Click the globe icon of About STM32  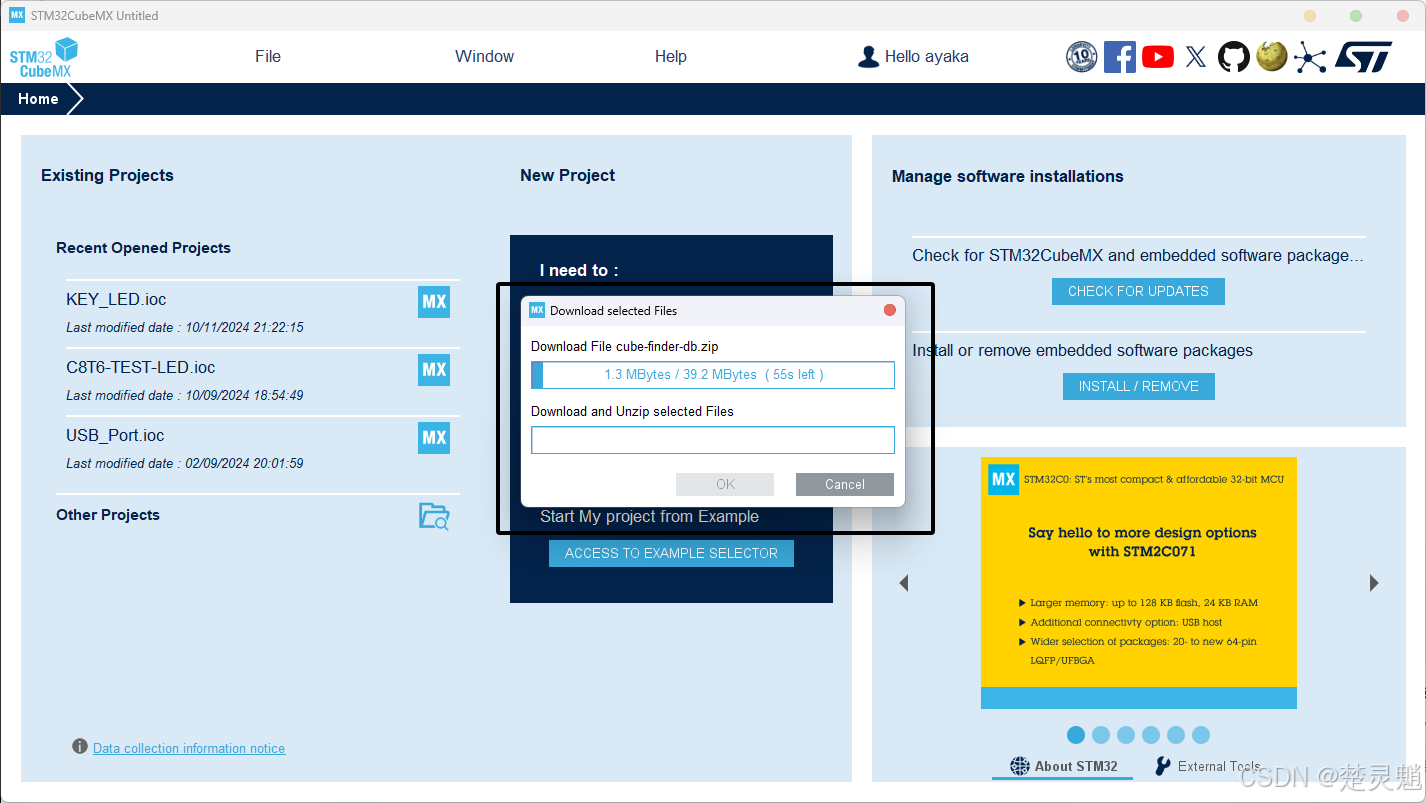(1019, 766)
